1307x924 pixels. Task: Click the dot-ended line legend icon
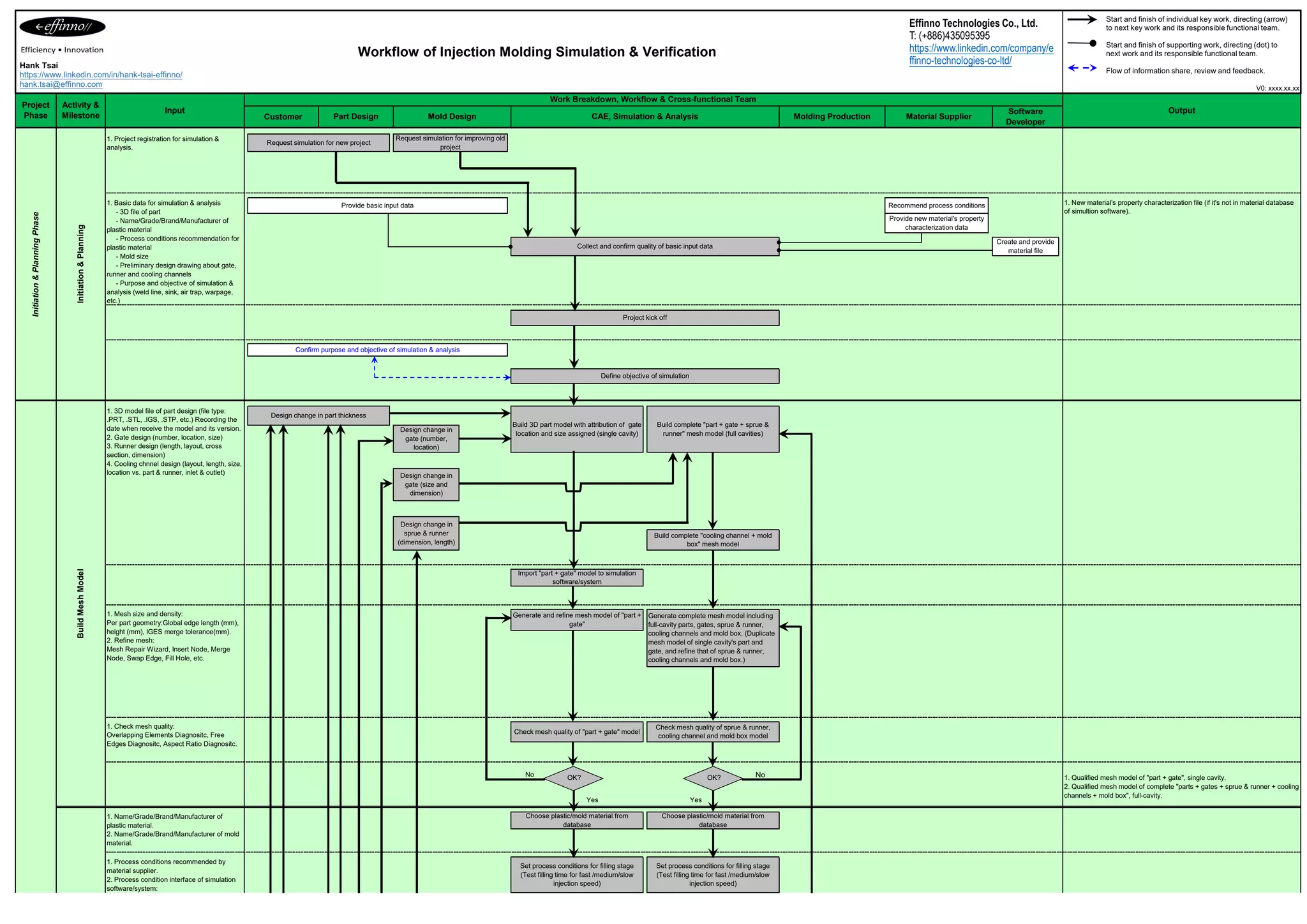pos(1082,44)
